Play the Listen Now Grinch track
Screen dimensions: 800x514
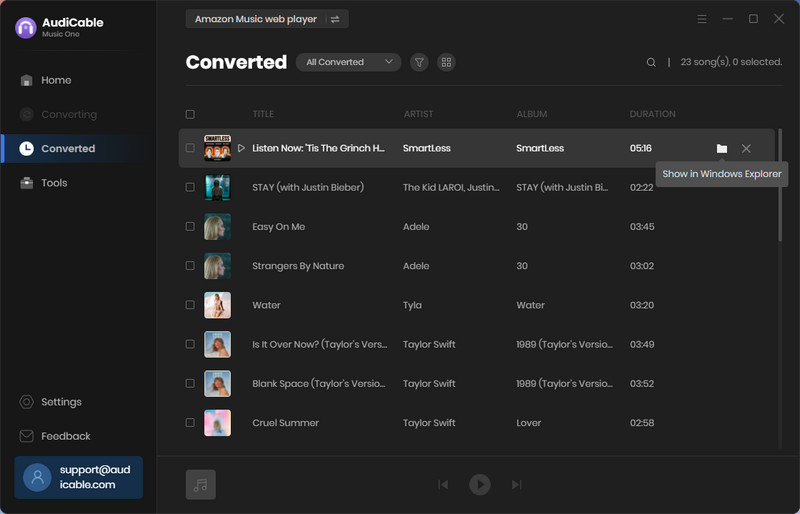tap(241, 148)
